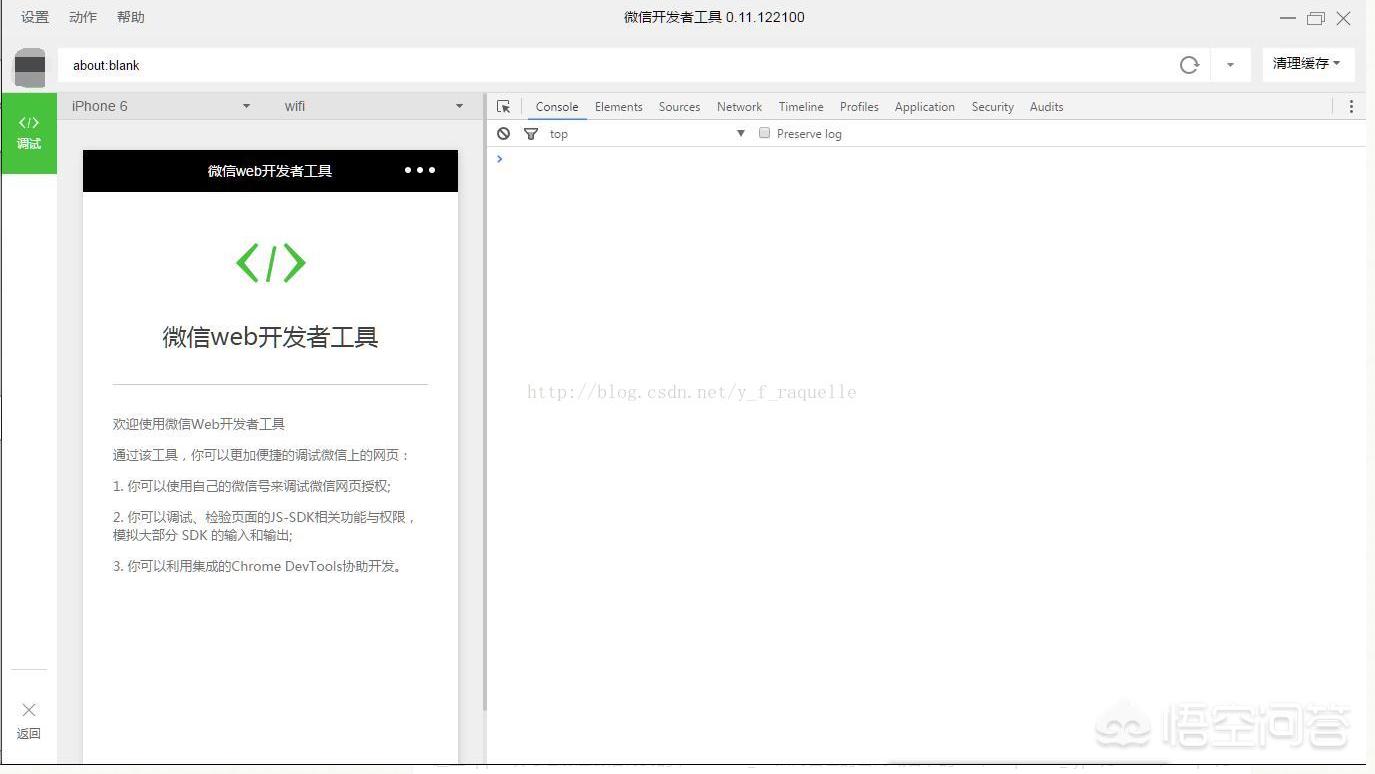Switch to the Timeline tab

[801, 107]
